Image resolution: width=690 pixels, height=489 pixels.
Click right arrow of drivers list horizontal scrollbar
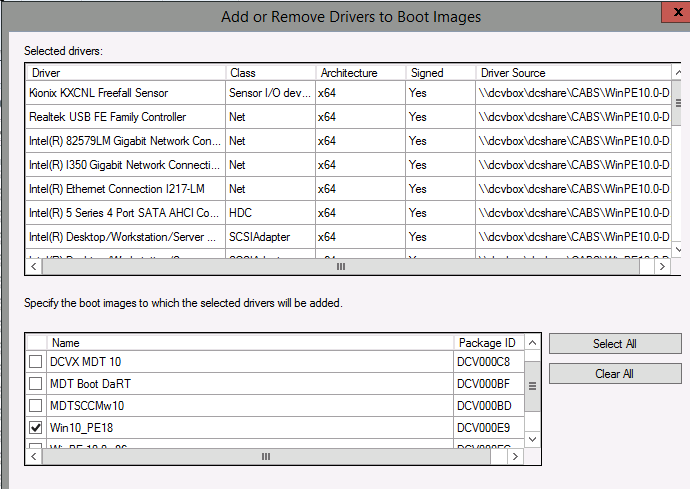[662, 266]
